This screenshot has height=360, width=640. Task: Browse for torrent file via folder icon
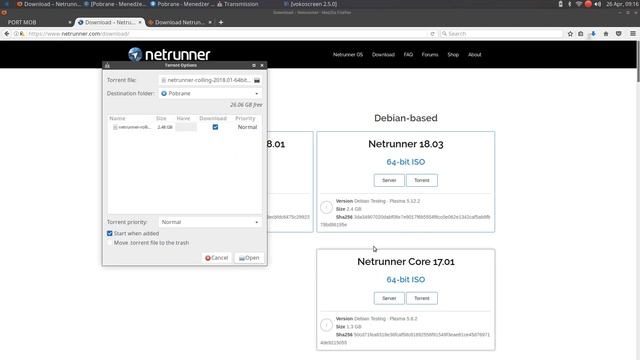coord(257,80)
